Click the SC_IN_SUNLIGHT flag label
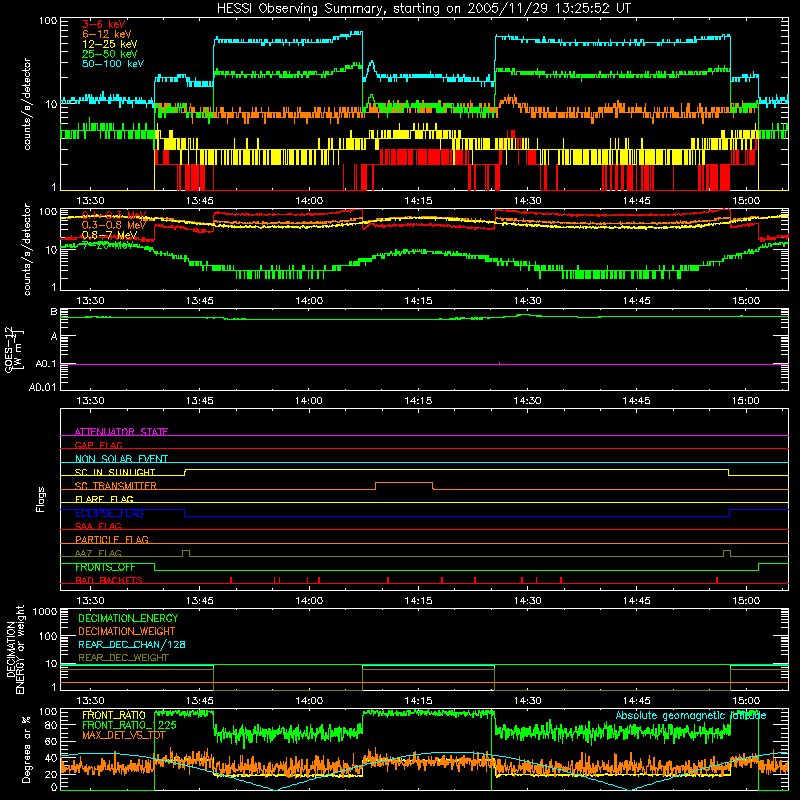 pos(115,472)
